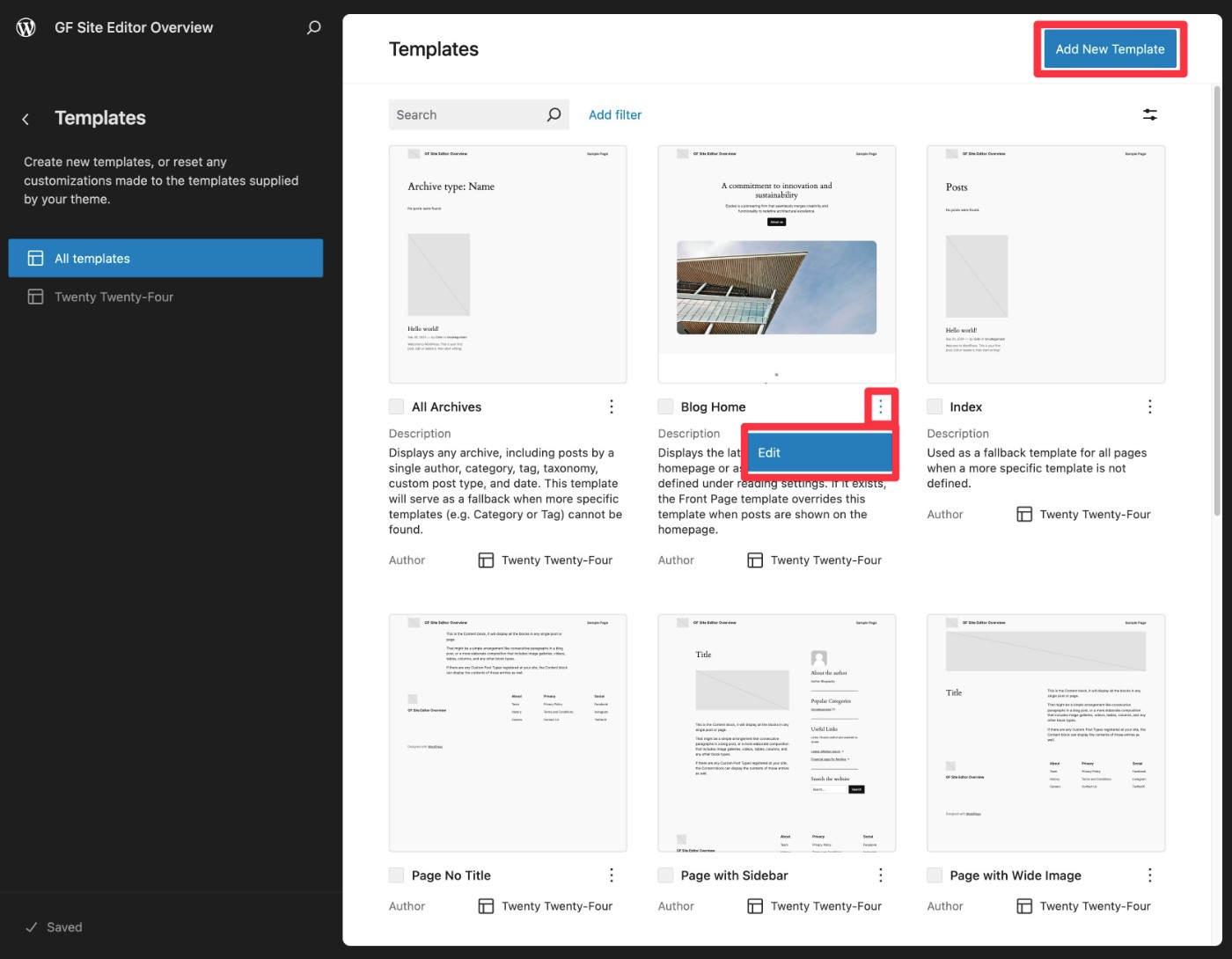The width and height of the screenshot is (1232, 959).
Task: Select Twenty Twenty-Four in the sidebar
Action: point(165,297)
